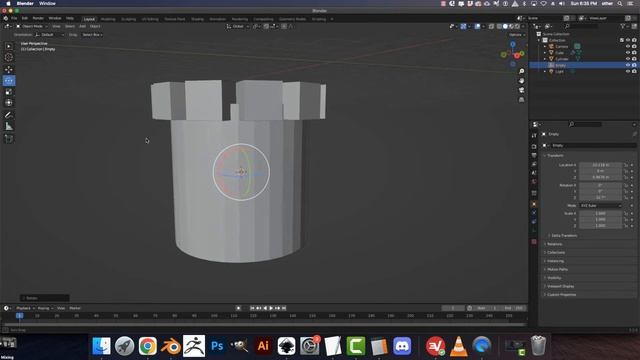The width and height of the screenshot is (640, 360).
Task: Open Discord from the dock
Action: (x=402, y=346)
